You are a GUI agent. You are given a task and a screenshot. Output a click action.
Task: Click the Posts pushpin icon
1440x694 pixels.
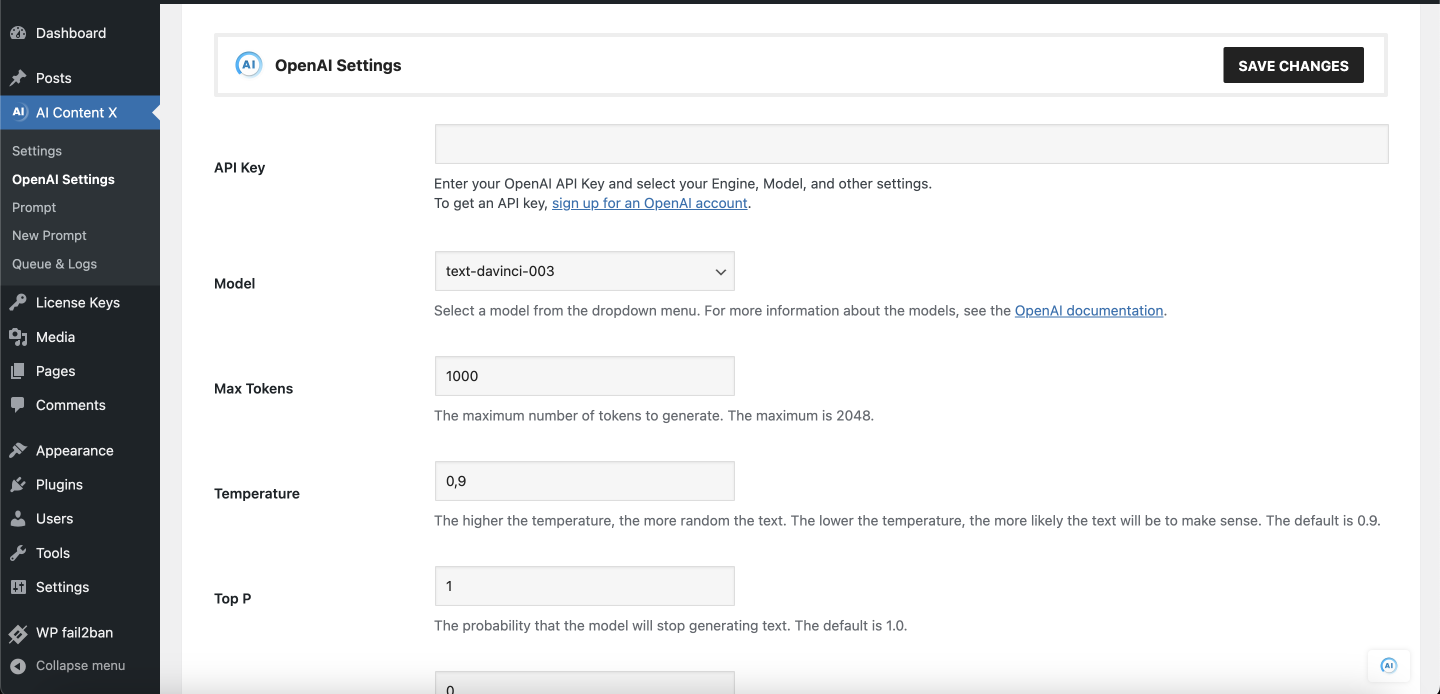pyautogui.click(x=18, y=78)
